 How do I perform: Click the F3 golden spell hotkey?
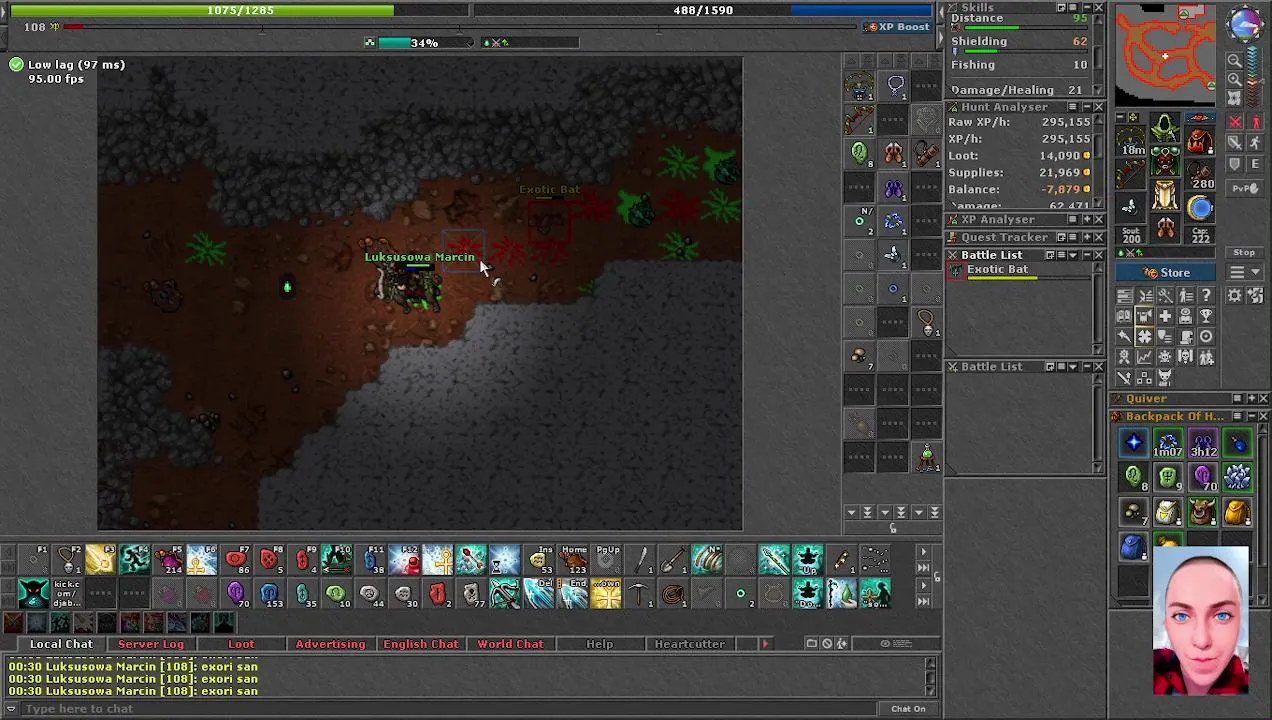tap(102, 559)
